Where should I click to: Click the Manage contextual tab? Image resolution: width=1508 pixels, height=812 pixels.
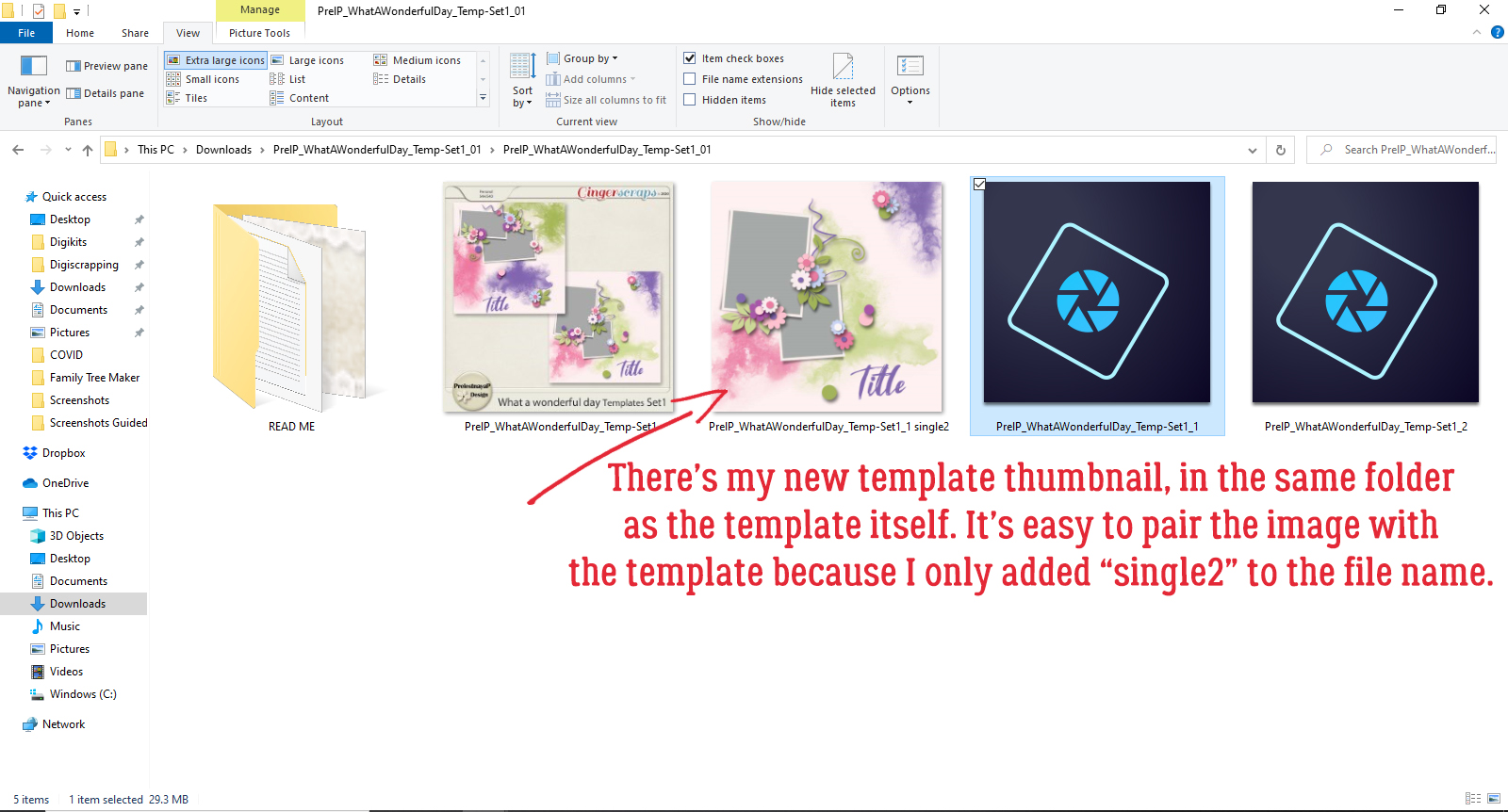coord(260,10)
